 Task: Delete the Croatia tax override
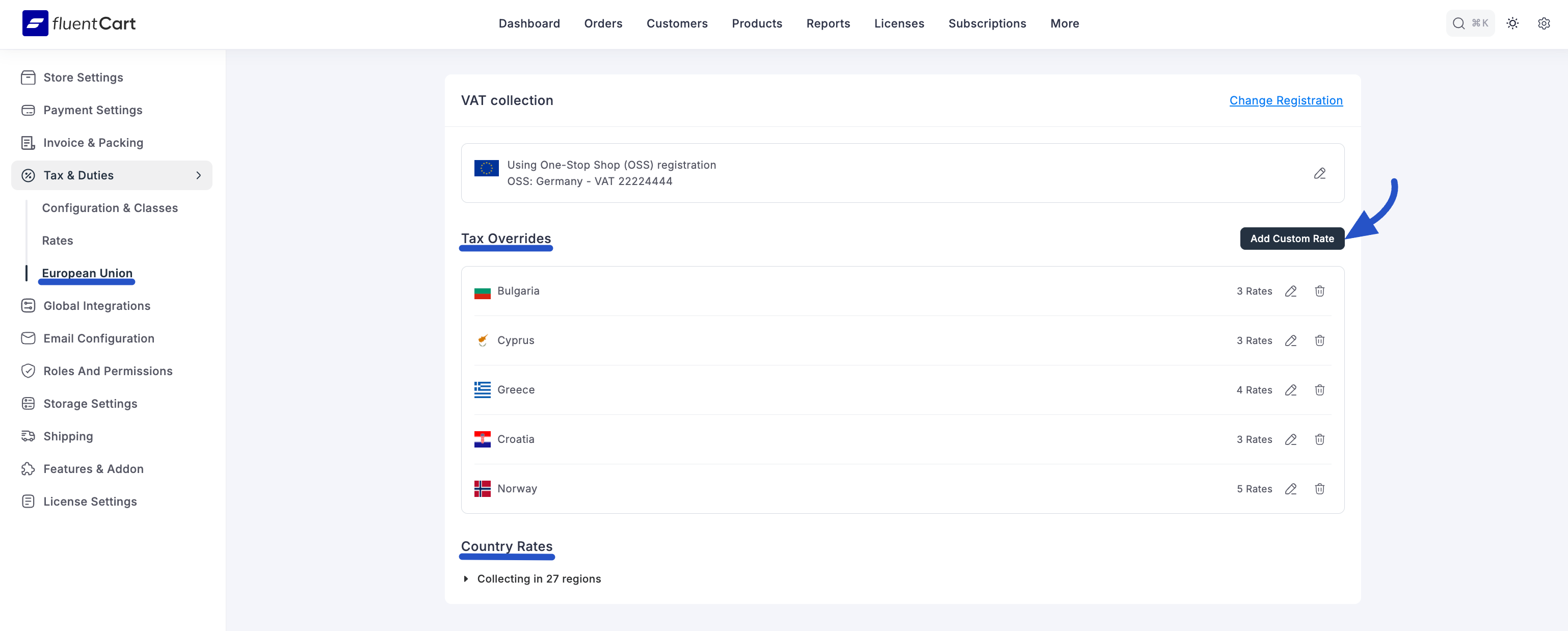click(x=1319, y=439)
